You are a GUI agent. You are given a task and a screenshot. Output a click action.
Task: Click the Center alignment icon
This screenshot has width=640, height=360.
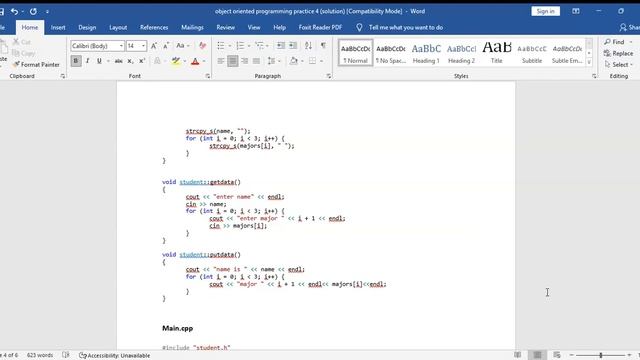(233, 61)
